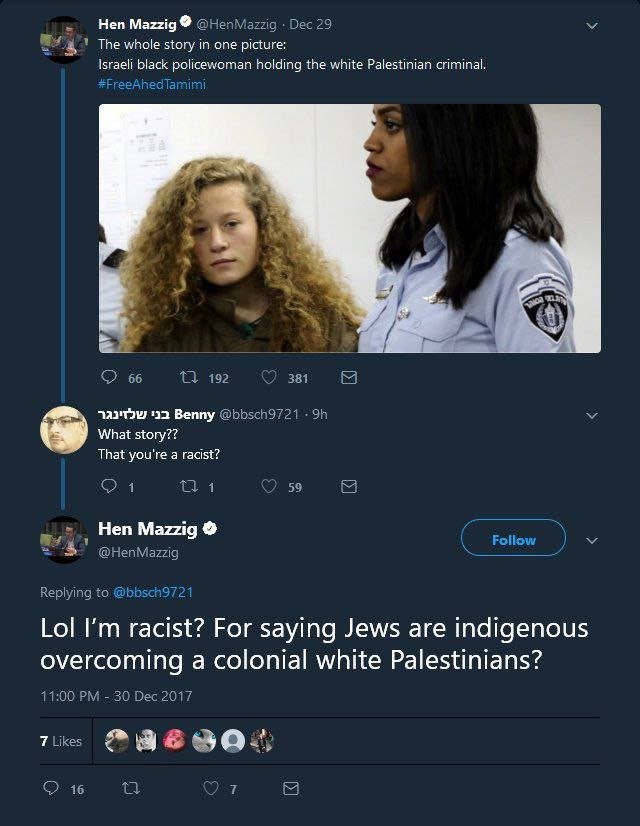This screenshot has width=640, height=826.
Task: Open @bbsch9721 mention in reply line
Action: click(153, 593)
